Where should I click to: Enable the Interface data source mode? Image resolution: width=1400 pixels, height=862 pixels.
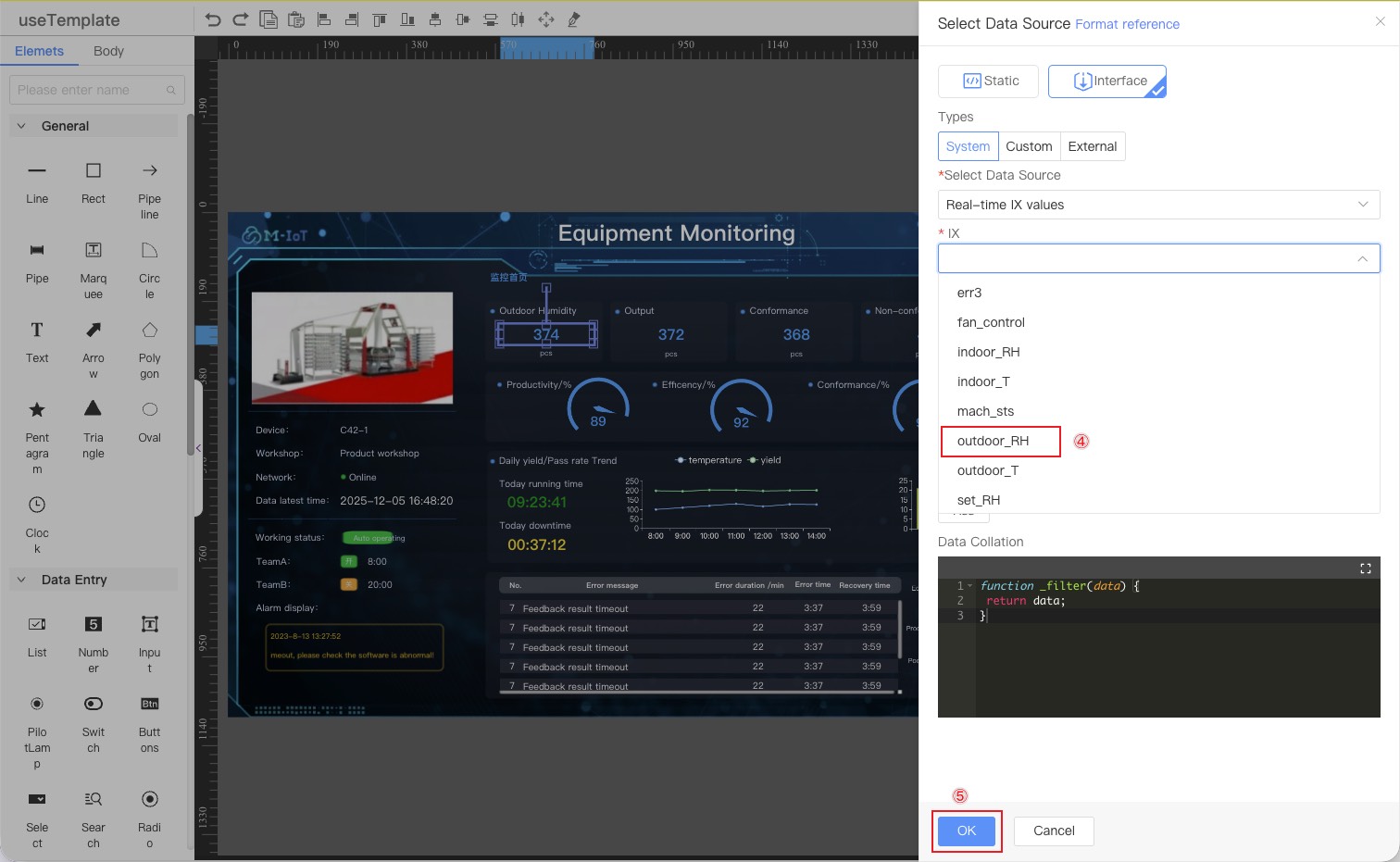tap(1106, 81)
